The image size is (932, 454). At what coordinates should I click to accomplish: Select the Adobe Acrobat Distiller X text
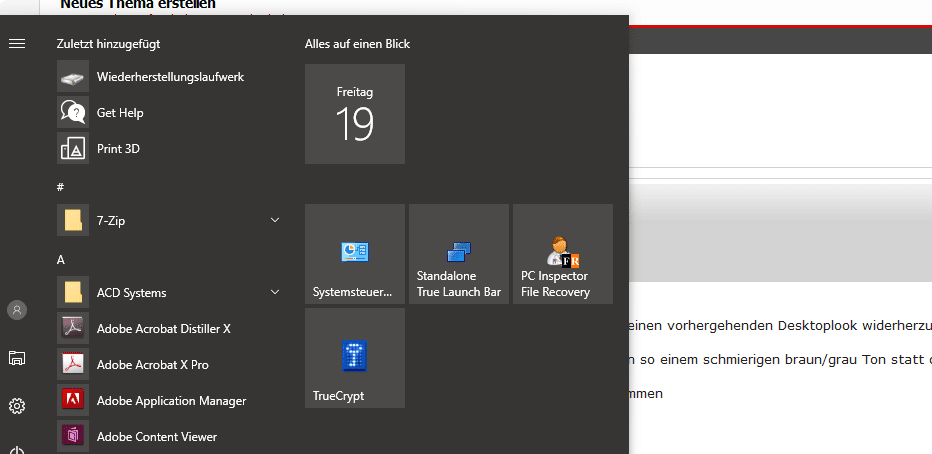pyautogui.click(x=163, y=328)
